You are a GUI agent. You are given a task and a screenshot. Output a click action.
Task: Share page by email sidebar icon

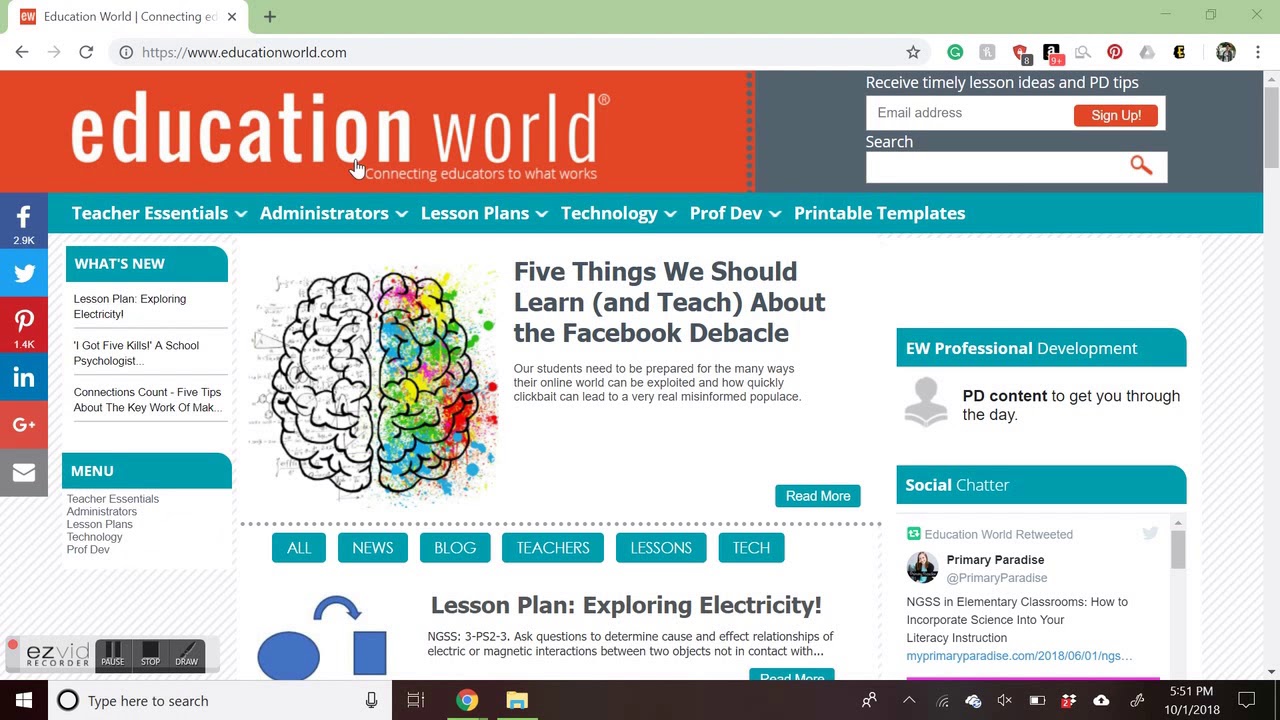click(24, 472)
